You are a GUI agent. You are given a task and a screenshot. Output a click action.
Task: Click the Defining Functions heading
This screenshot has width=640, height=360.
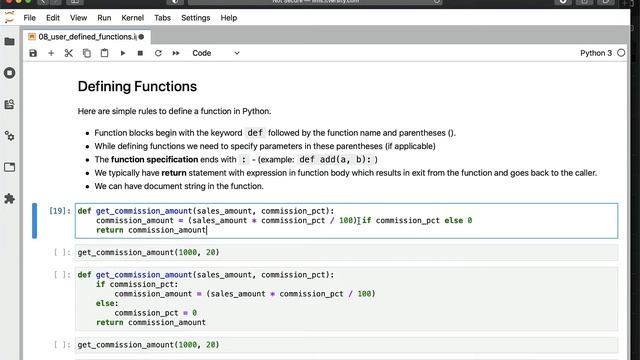pyautogui.click(x=137, y=87)
